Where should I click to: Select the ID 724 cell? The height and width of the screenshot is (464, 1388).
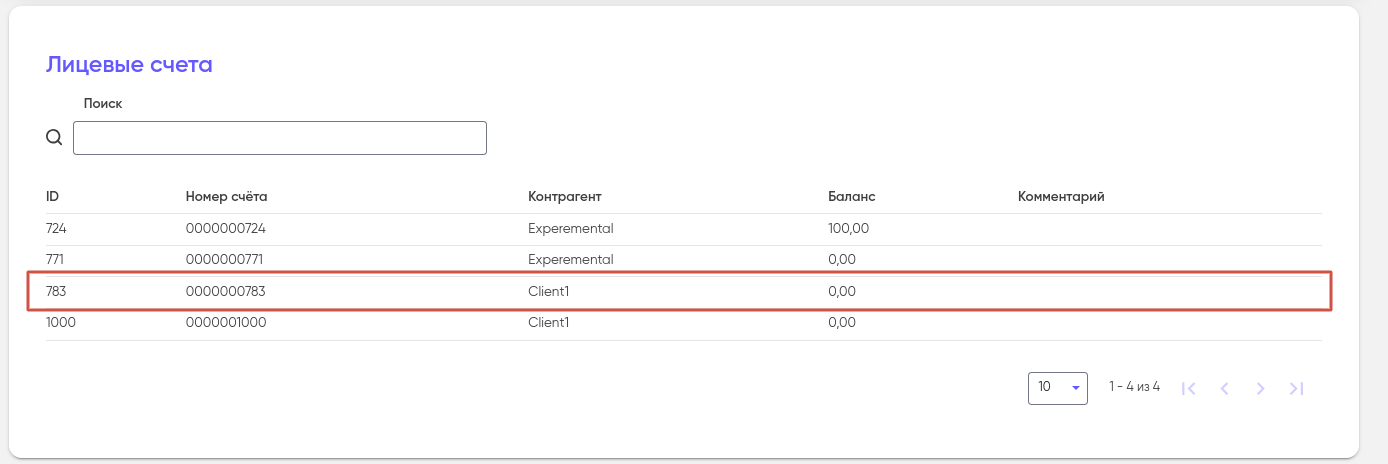pyautogui.click(x=56, y=228)
